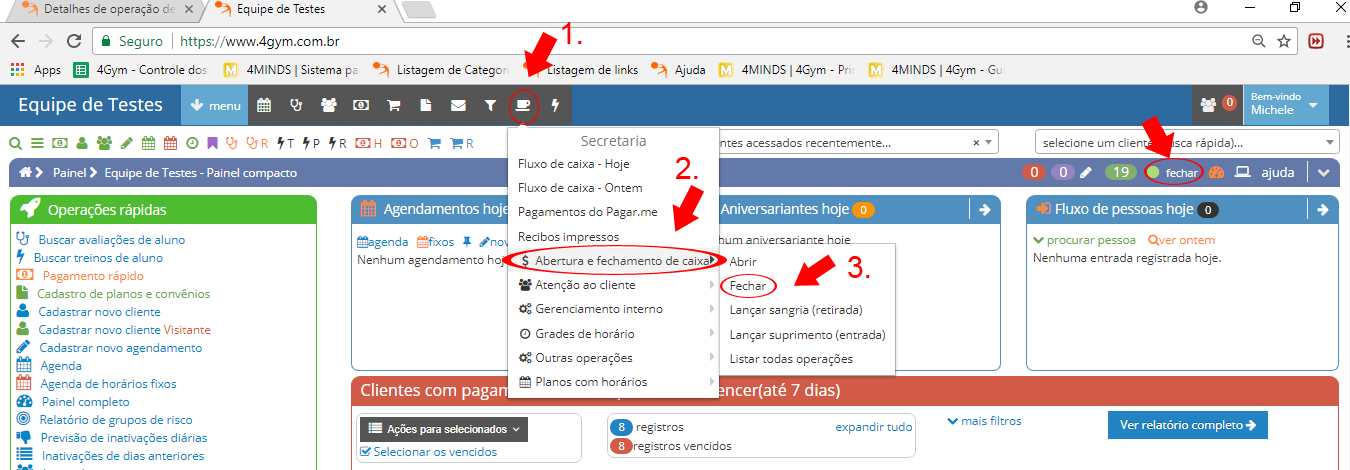Open 'Ações para selecionados' dropdown
The height and width of the screenshot is (470, 1350).
[x=443, y=429]
